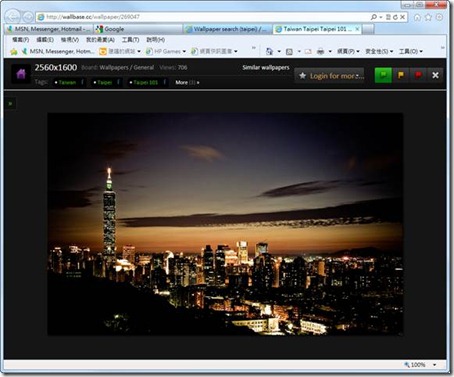Open the 我的最愛(A) menu

point(100,40)
